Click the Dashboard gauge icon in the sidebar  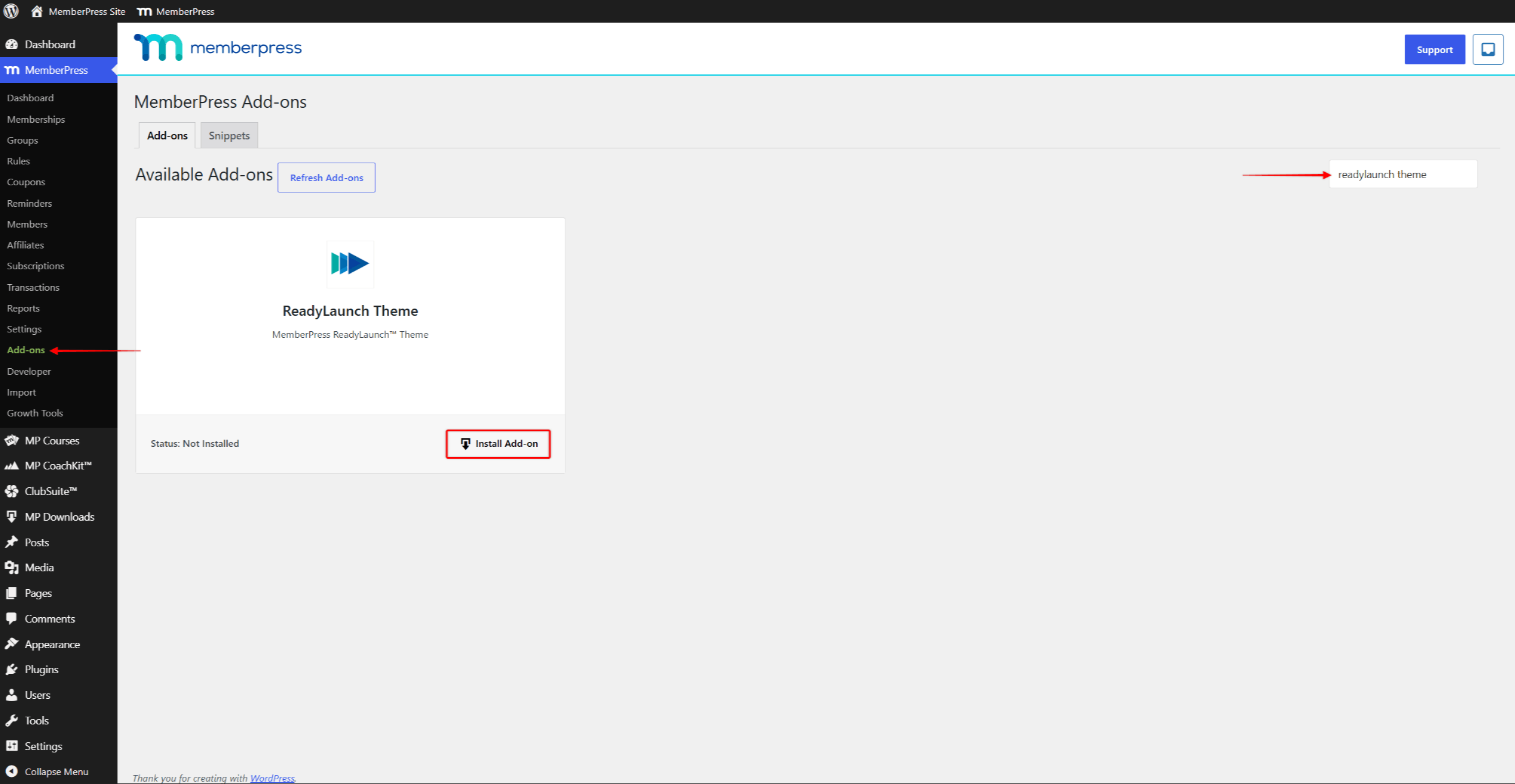[x=11, y=44]
